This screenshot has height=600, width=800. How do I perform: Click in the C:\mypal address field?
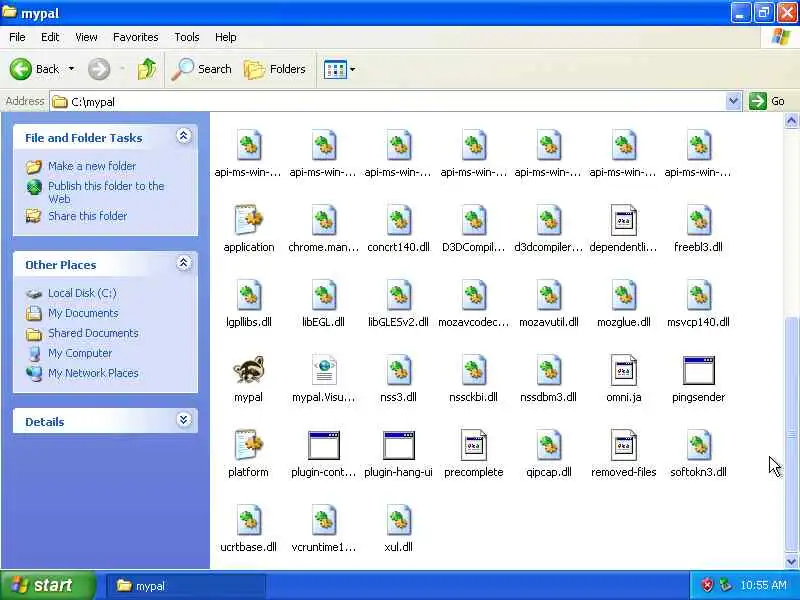388,101
